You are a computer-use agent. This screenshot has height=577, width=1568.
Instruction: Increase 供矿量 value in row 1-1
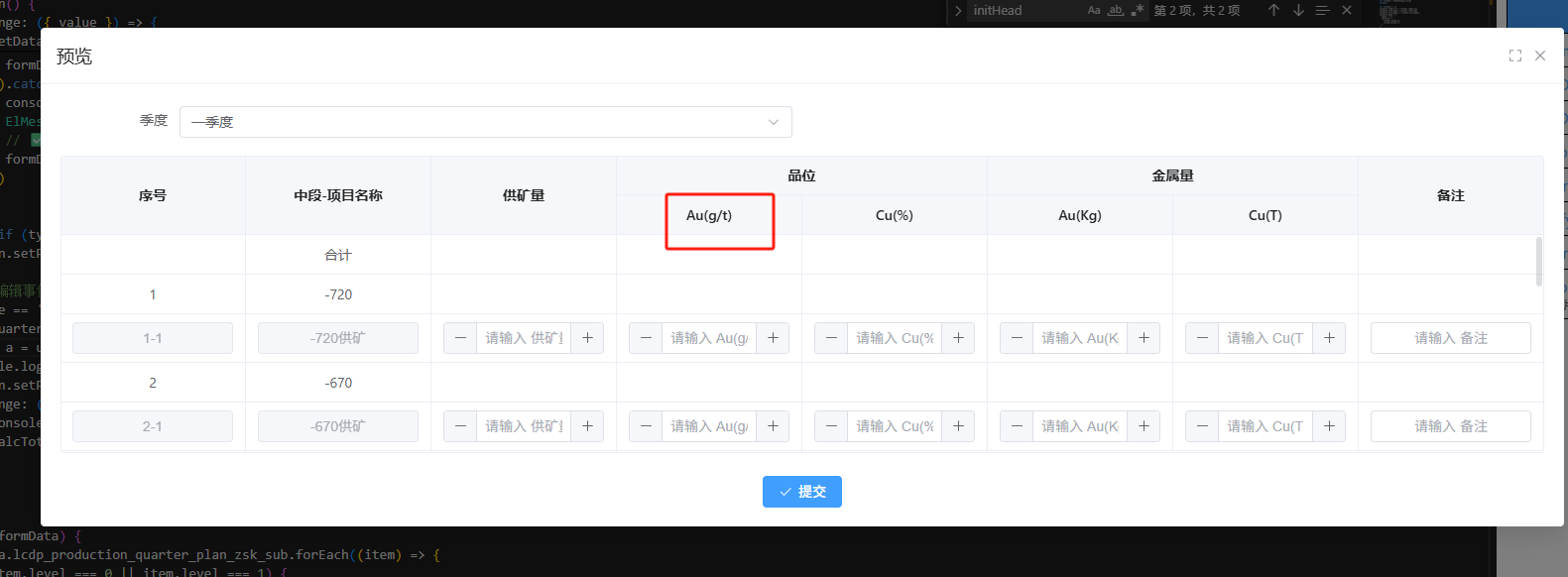click(x=587, y=338)
